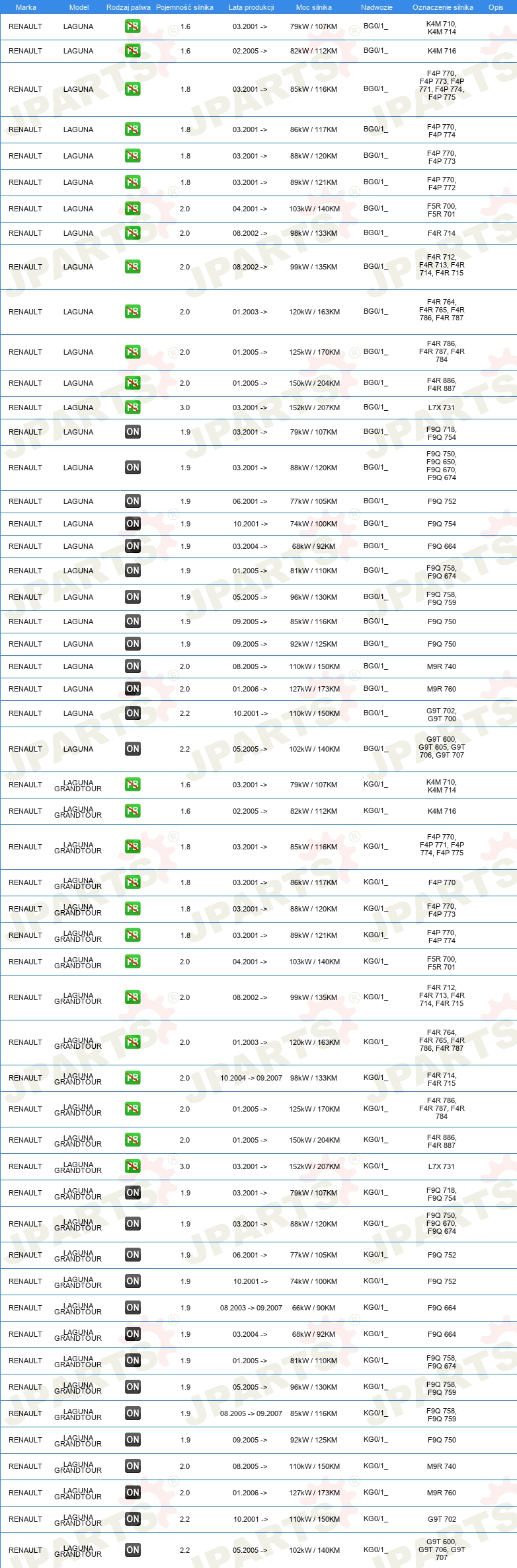Click engine code 'F9Q 750, F9Q 650, F9Q 670, F9Q 674'
This screenshot has width=517, height=1568.
(x=442, y=466)
